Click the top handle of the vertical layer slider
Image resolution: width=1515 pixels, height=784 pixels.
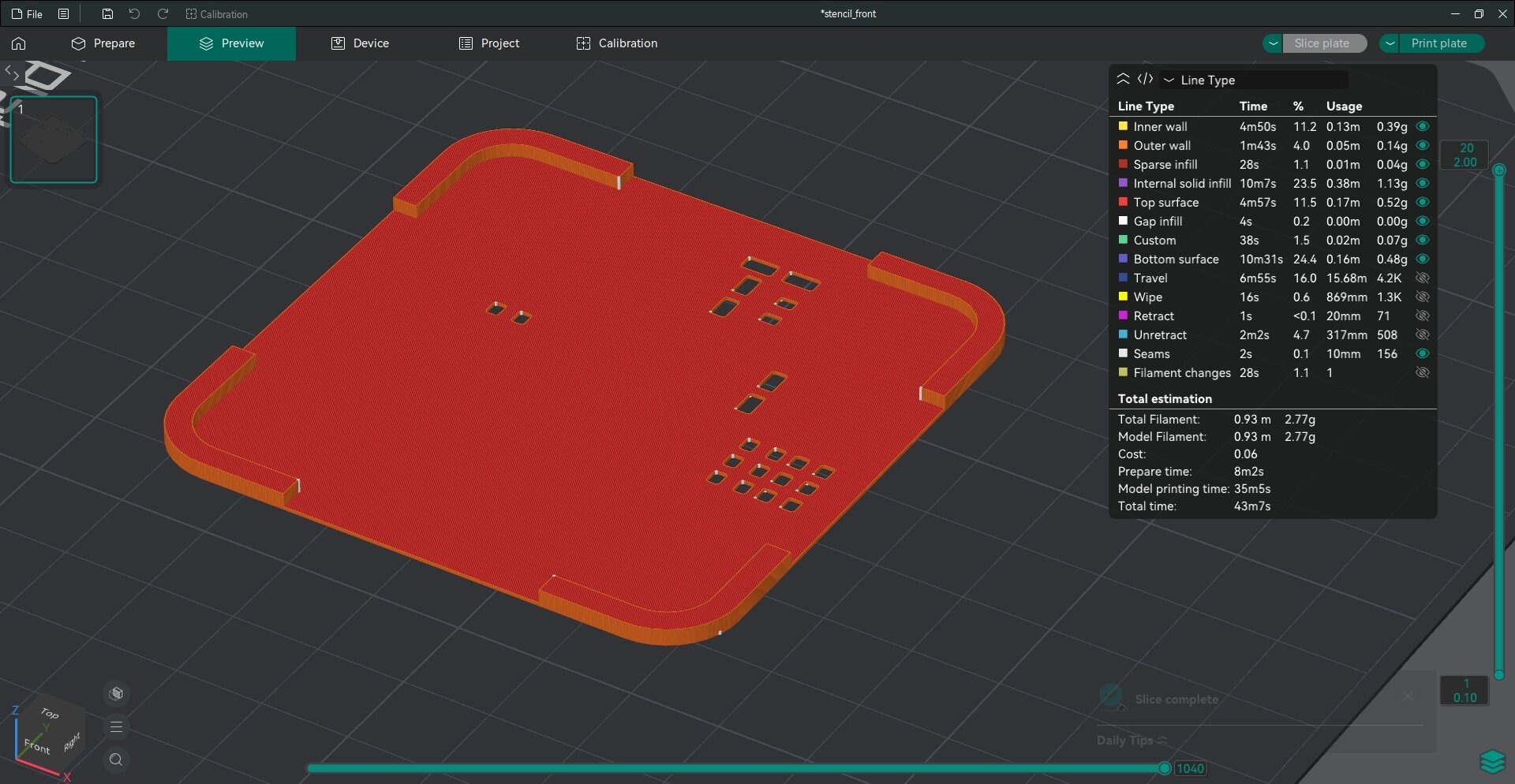[1499, 170]
